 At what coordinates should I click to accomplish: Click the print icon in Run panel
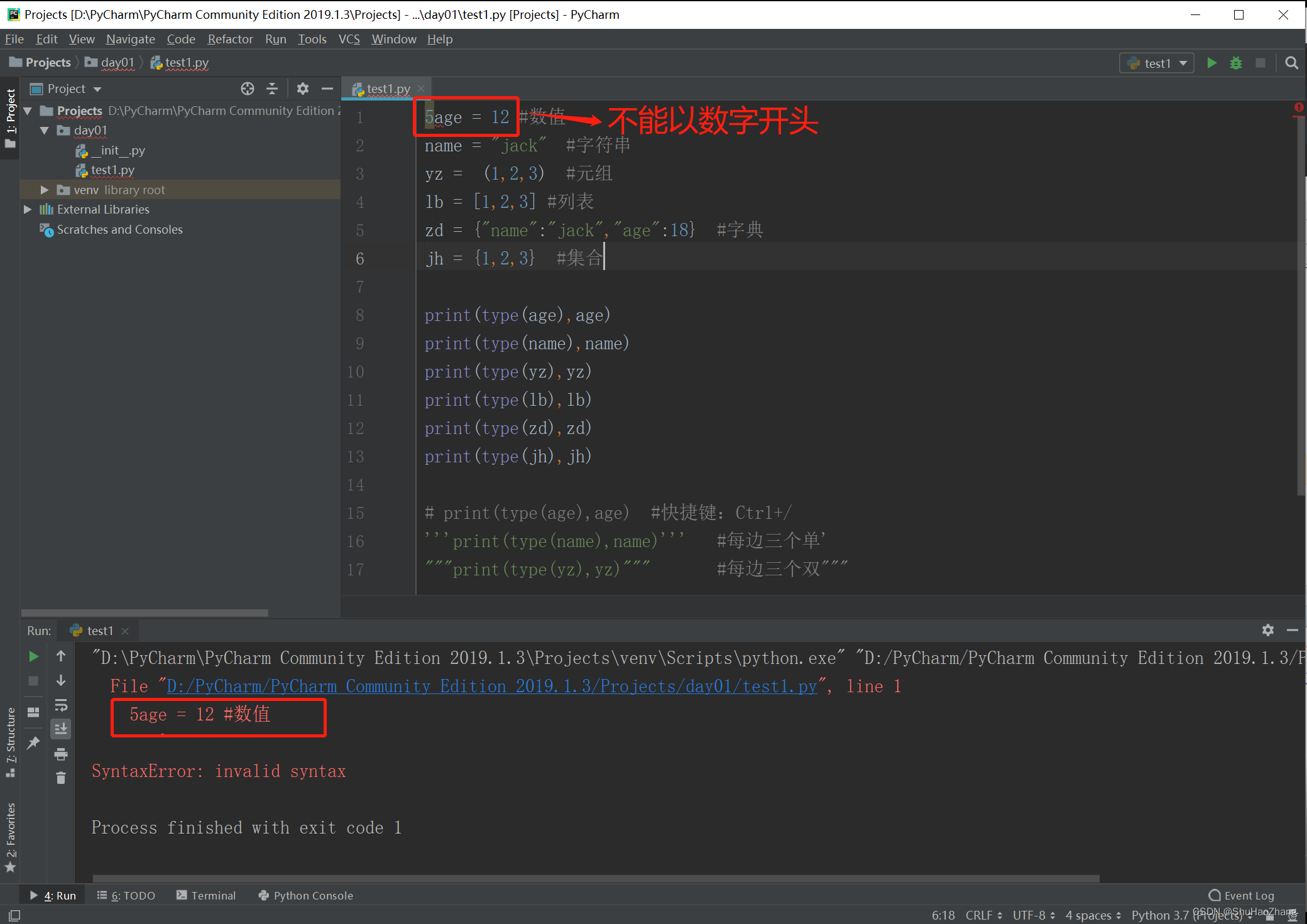(x=61, y=754)
